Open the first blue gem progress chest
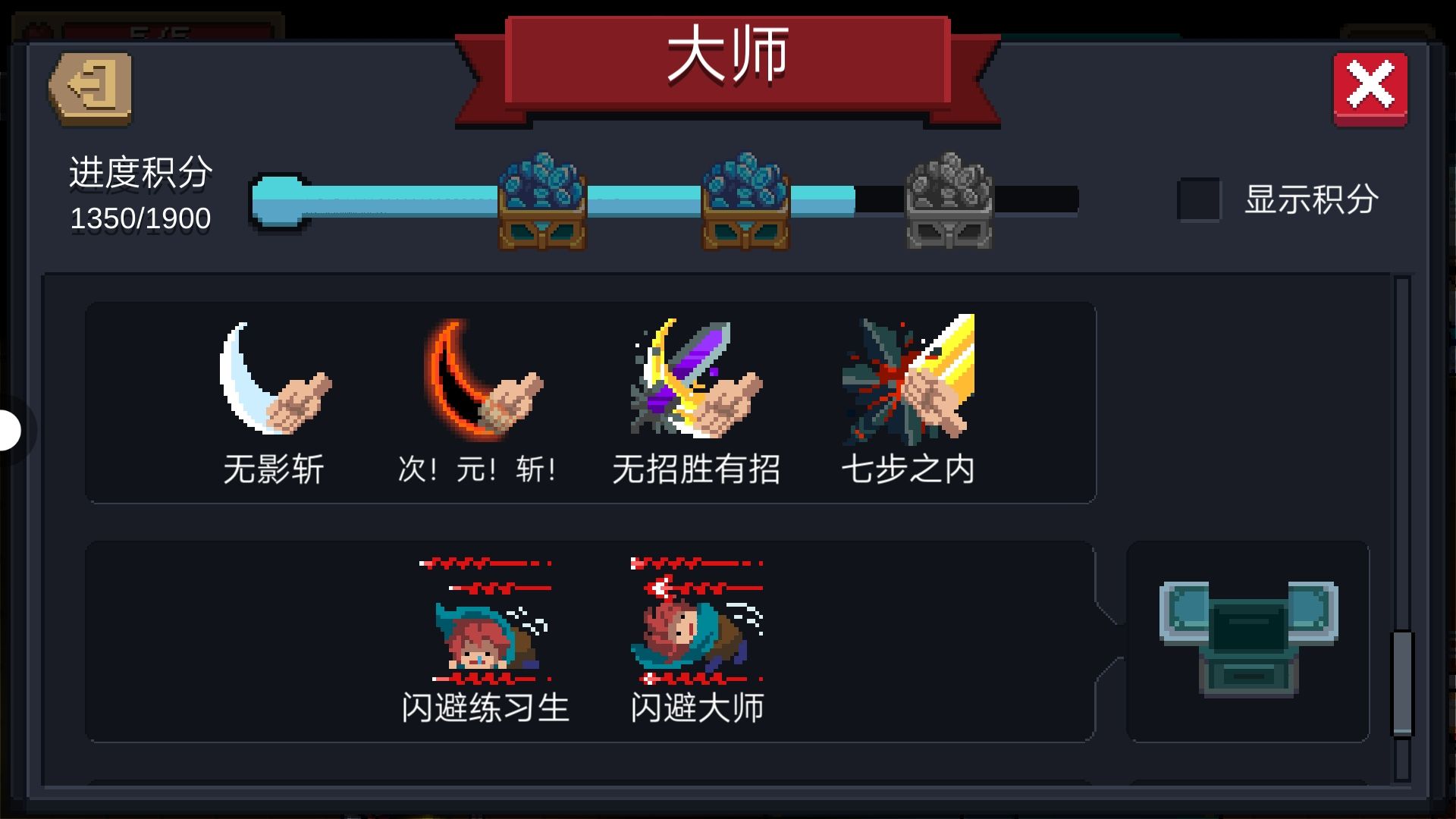This screenshot has width=1456, height=819. (541, 201)
